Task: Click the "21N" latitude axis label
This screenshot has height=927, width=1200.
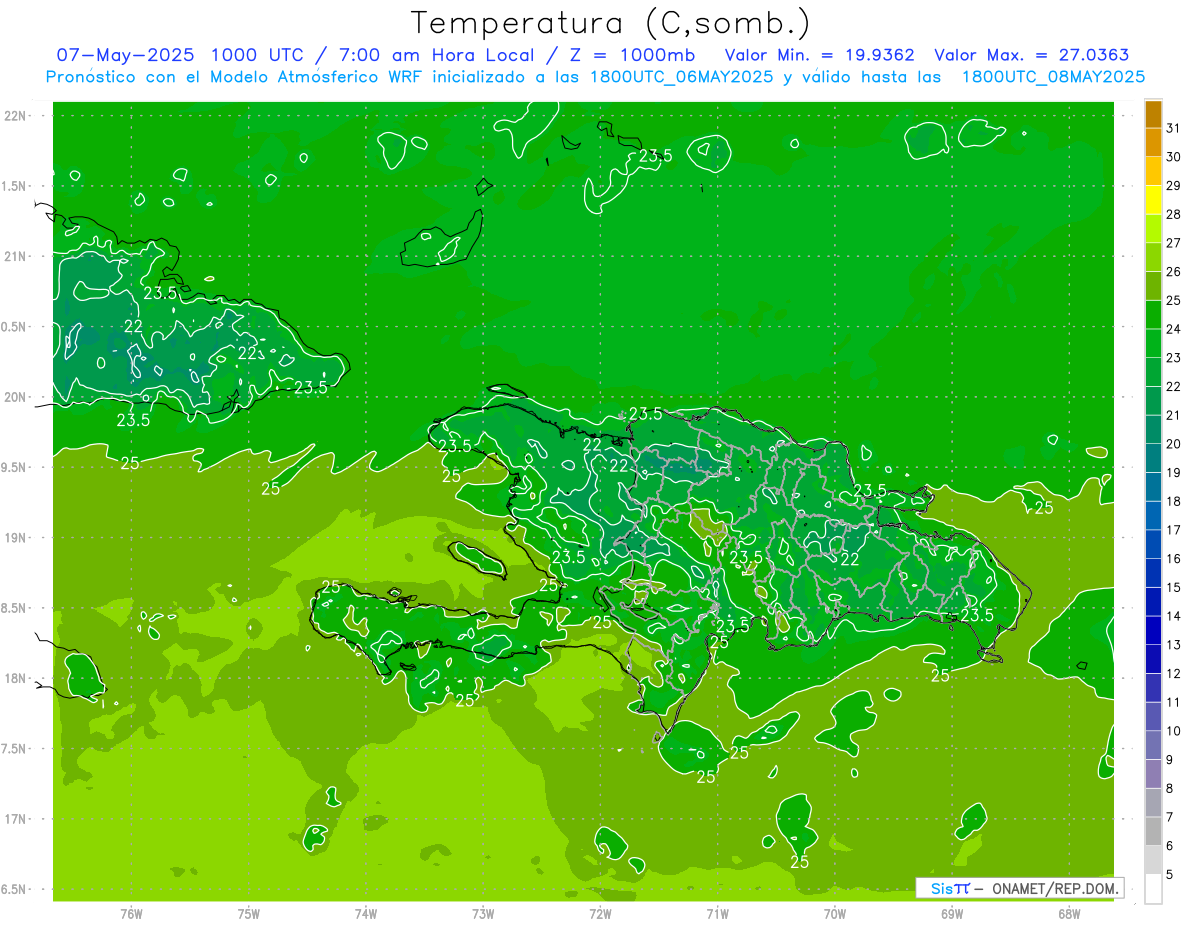Action: [x=15, y=257]
